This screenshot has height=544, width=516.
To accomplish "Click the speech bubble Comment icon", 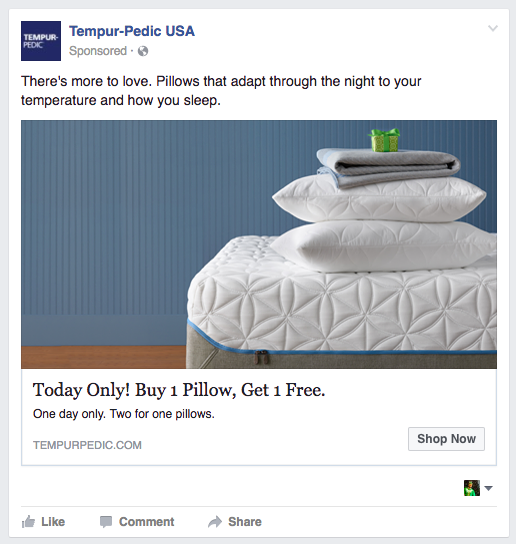I will coord(106,522).
